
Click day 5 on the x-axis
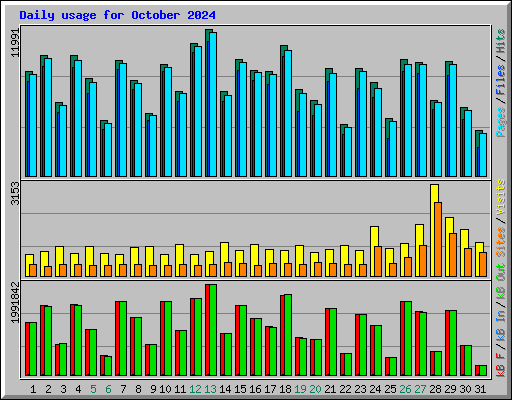tap(93, 389)
